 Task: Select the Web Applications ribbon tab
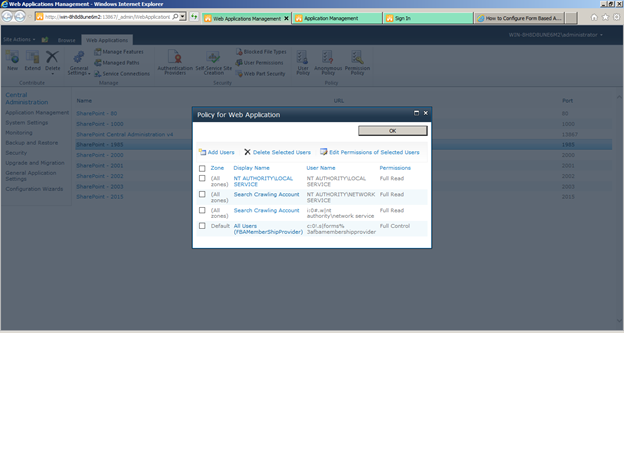[x=107, y=40]
